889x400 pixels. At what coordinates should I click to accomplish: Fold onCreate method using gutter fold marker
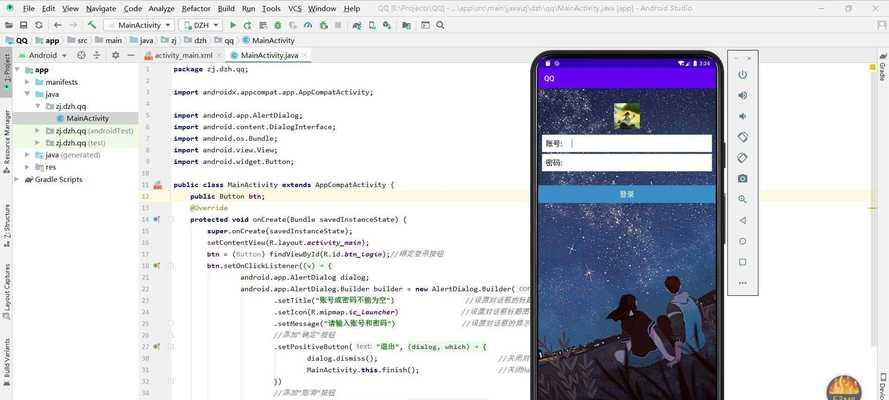[171, 219]
